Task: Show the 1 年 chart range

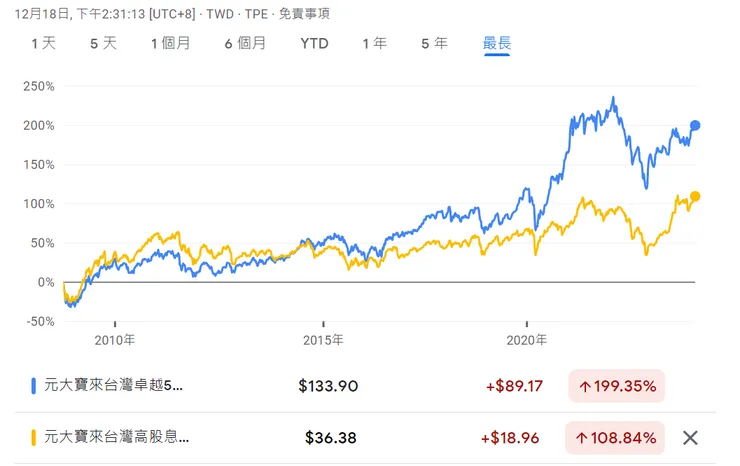Action: click(x=374, y=43)
